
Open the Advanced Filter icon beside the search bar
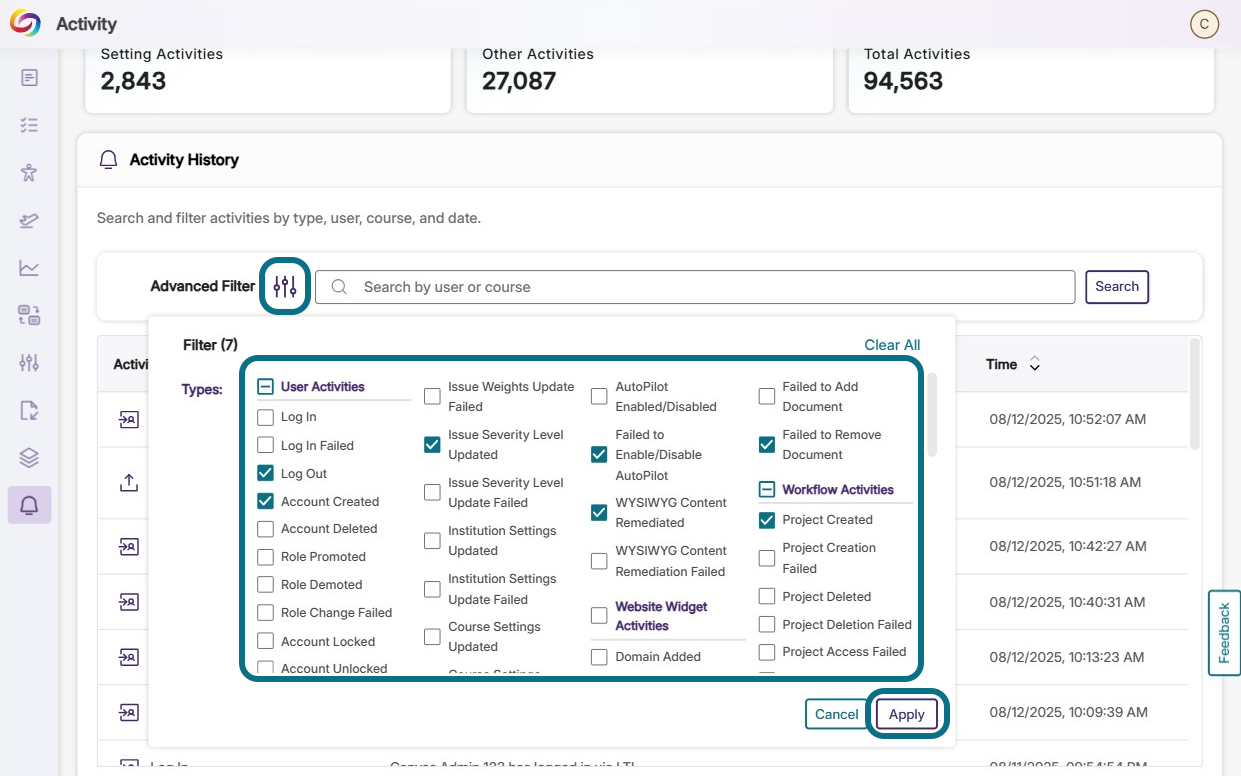(x=284, y=286)
